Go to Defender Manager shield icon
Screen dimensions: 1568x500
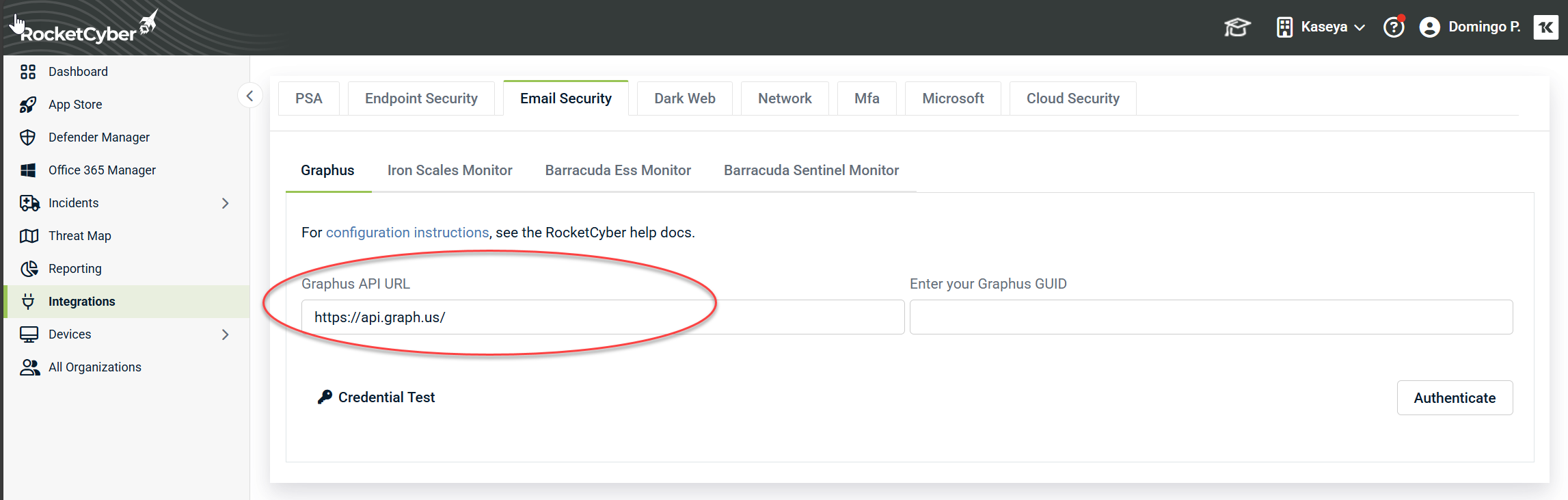tap(28, 137)
